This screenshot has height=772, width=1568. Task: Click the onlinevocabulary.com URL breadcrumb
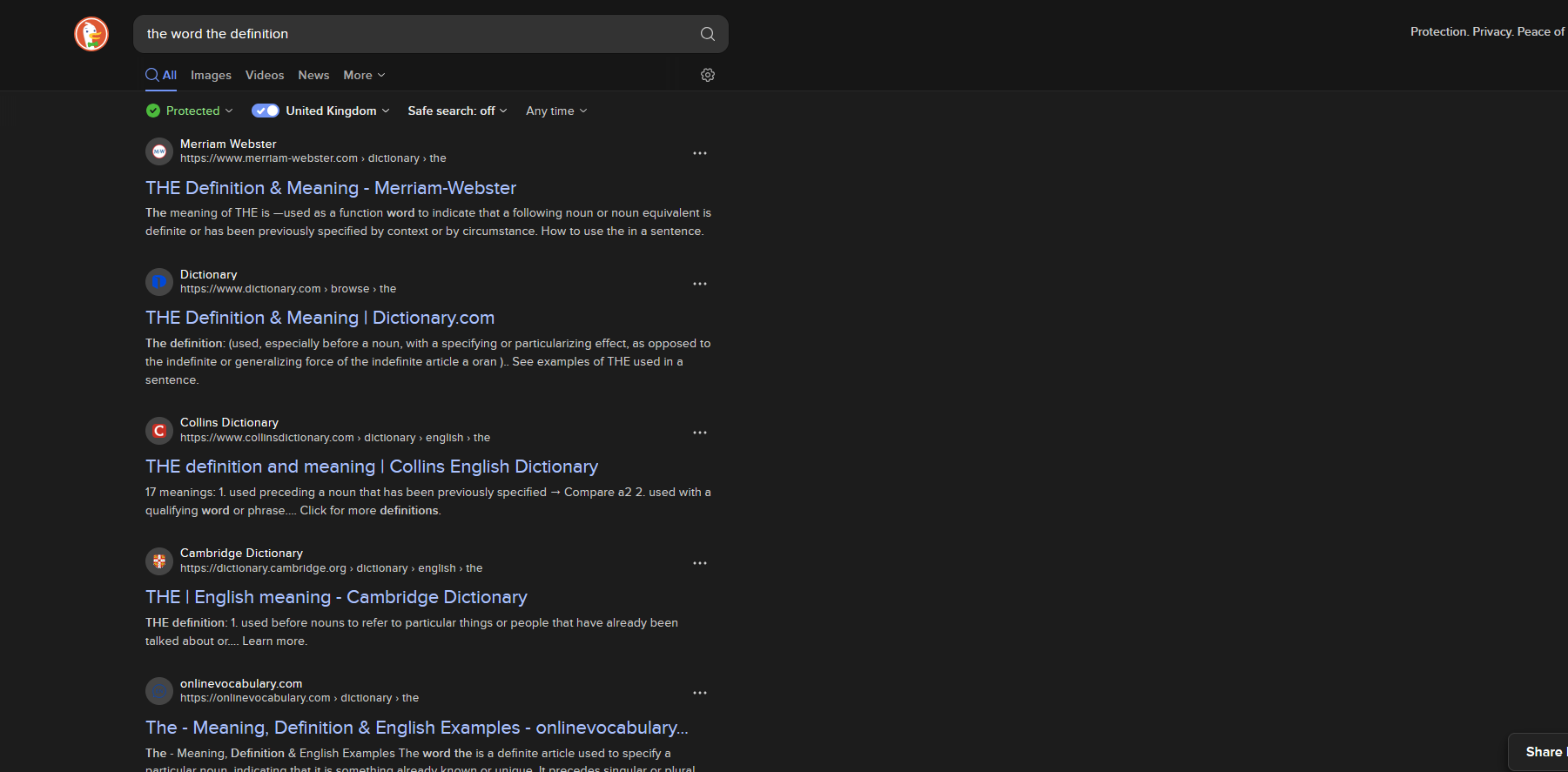299,698
